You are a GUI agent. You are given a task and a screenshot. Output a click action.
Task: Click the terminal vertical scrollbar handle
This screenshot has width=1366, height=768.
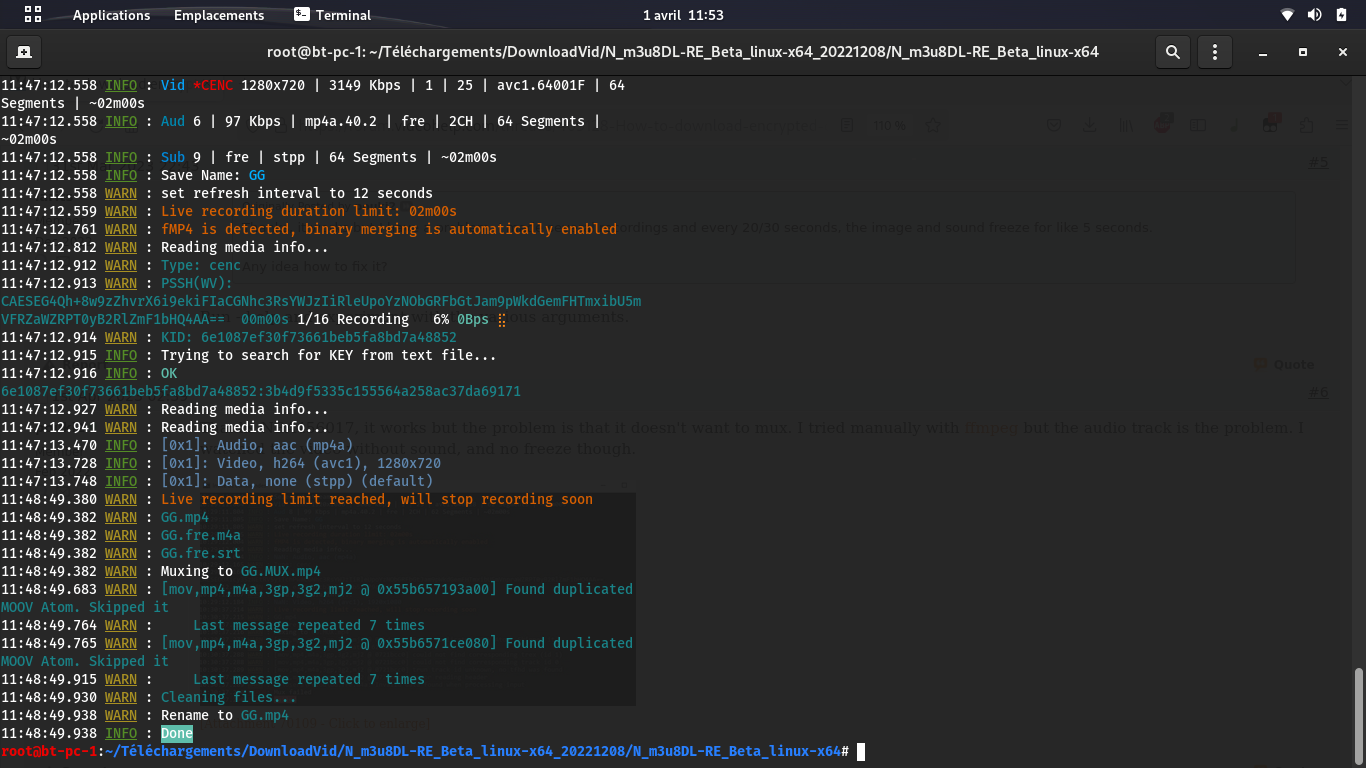pyautogui.click(x=1358, y=714)
